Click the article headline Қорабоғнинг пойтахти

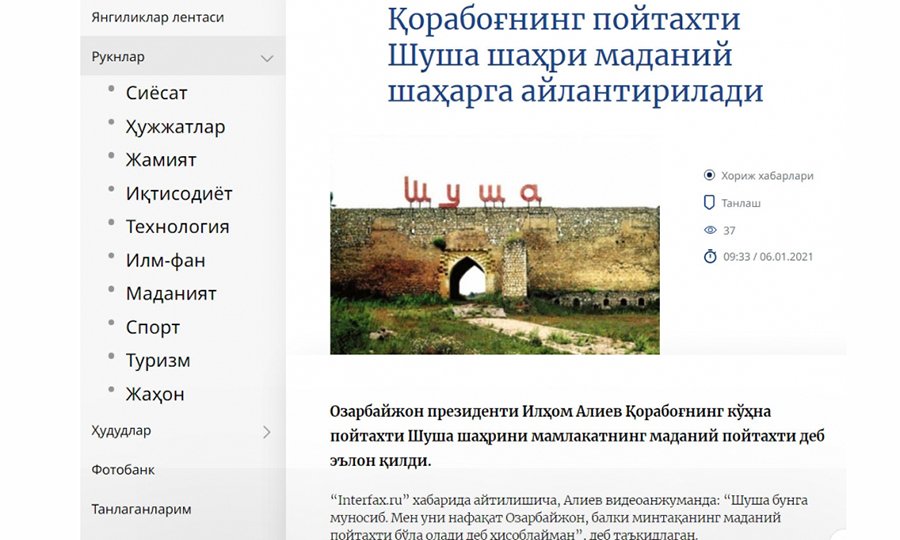[575, 55]
